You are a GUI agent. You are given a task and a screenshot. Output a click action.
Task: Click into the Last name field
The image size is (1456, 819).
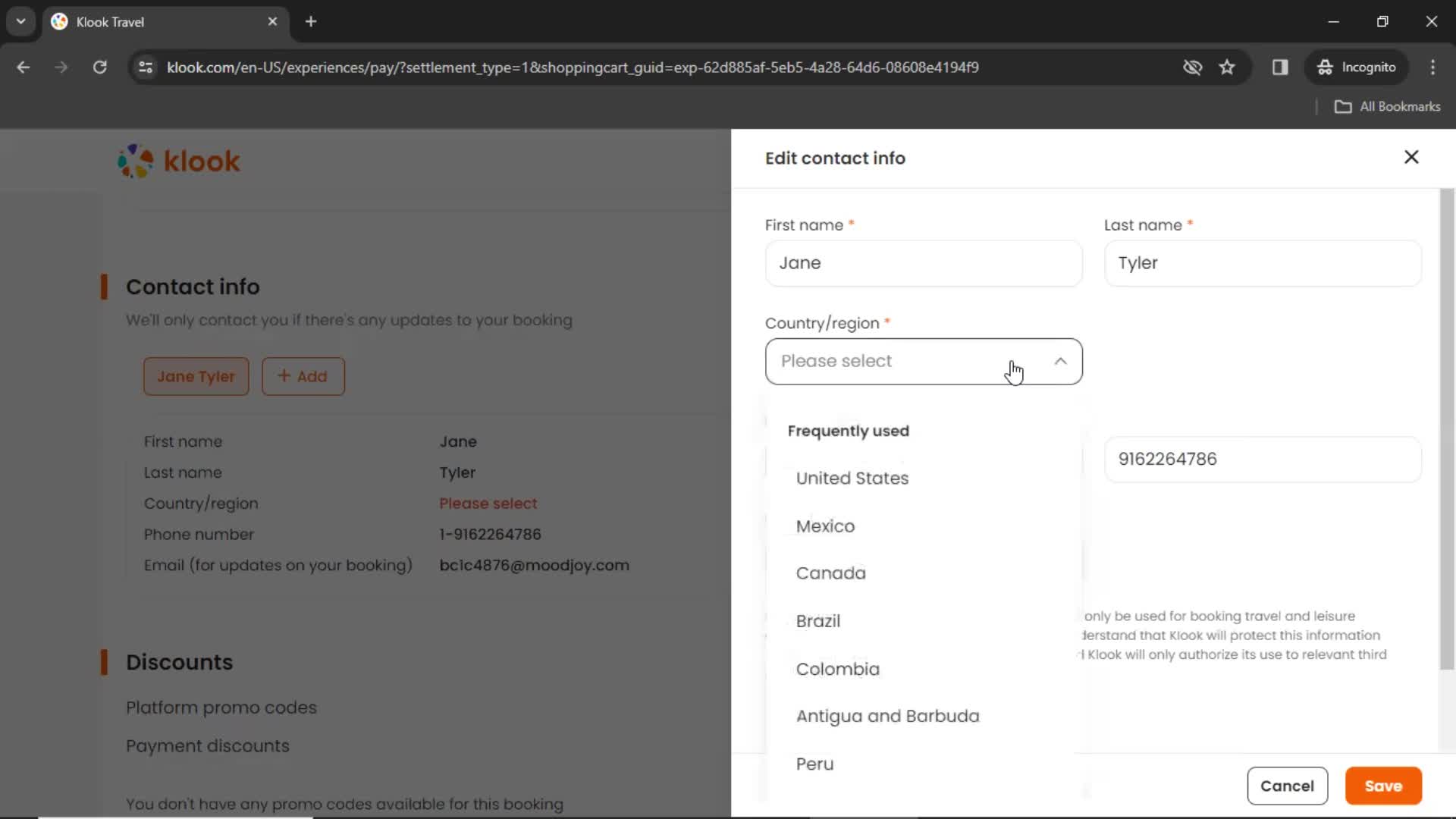coord(1263,263)
